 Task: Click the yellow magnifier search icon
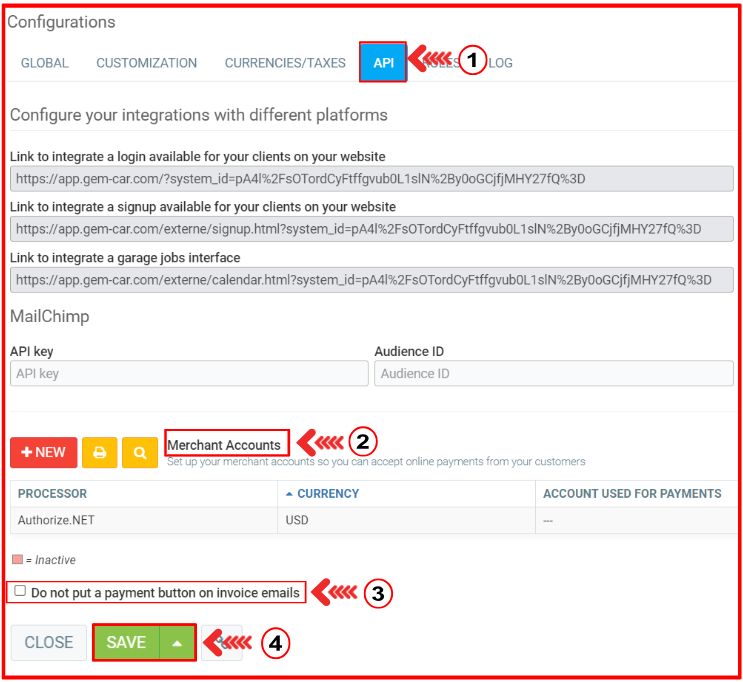coord(139,452)
